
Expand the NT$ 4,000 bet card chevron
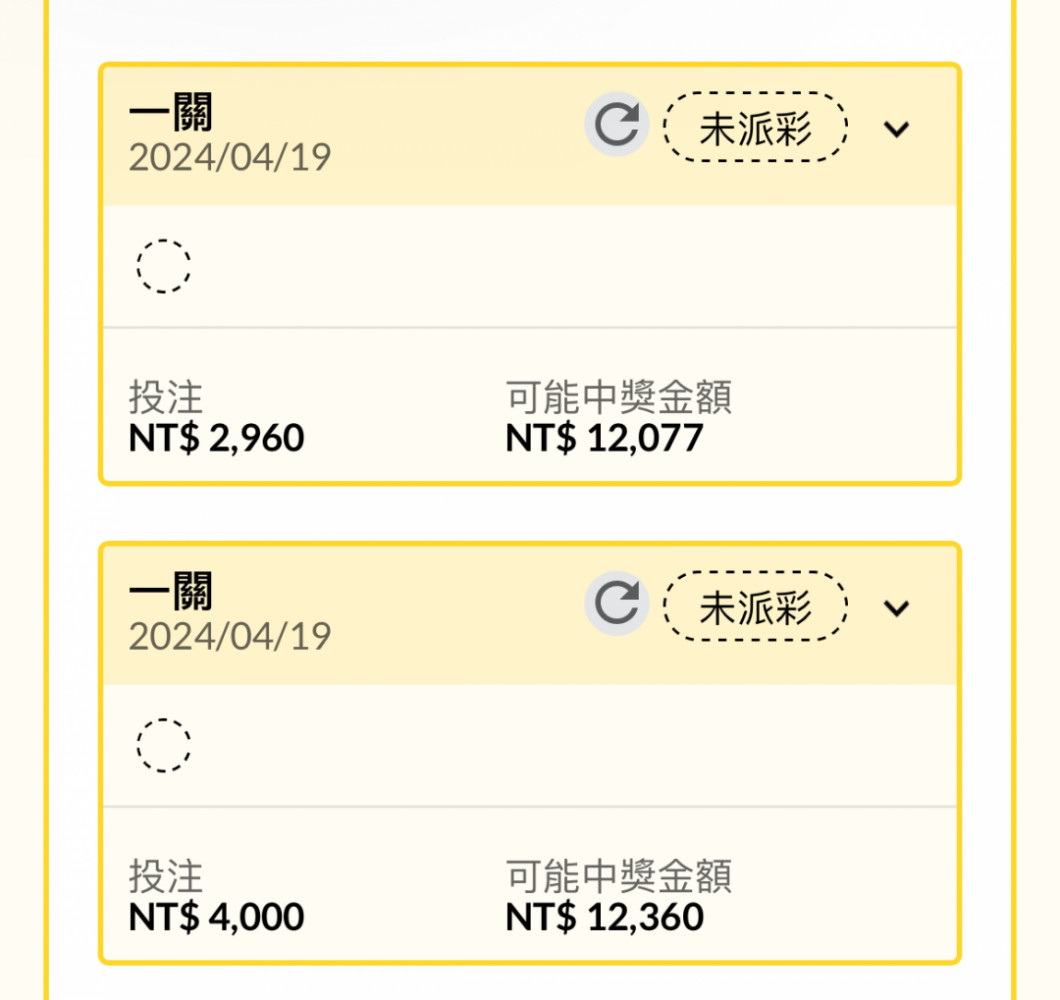tap(896, 608)
